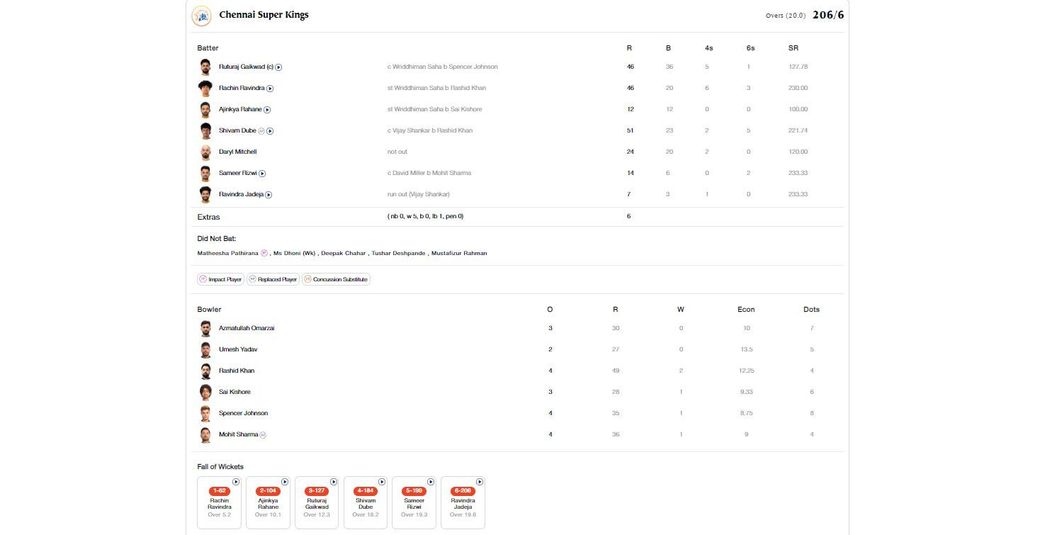Click play icon beside Ravindra Jadeja's batter row

click(268, 194)
